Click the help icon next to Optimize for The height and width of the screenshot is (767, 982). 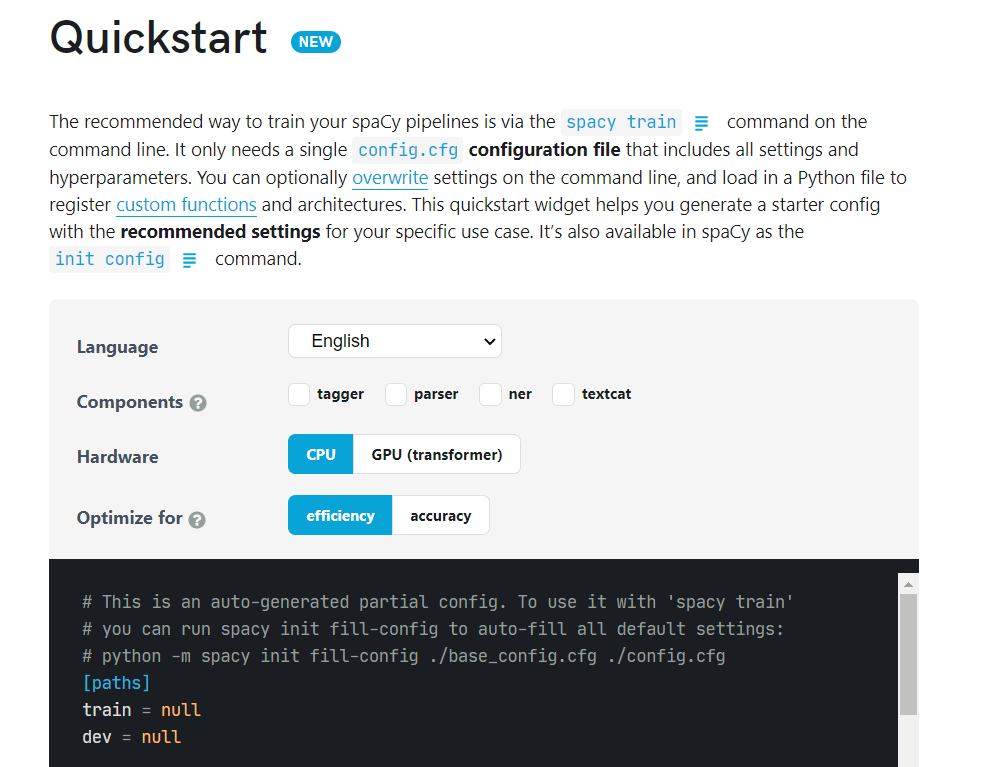point(197,519)
